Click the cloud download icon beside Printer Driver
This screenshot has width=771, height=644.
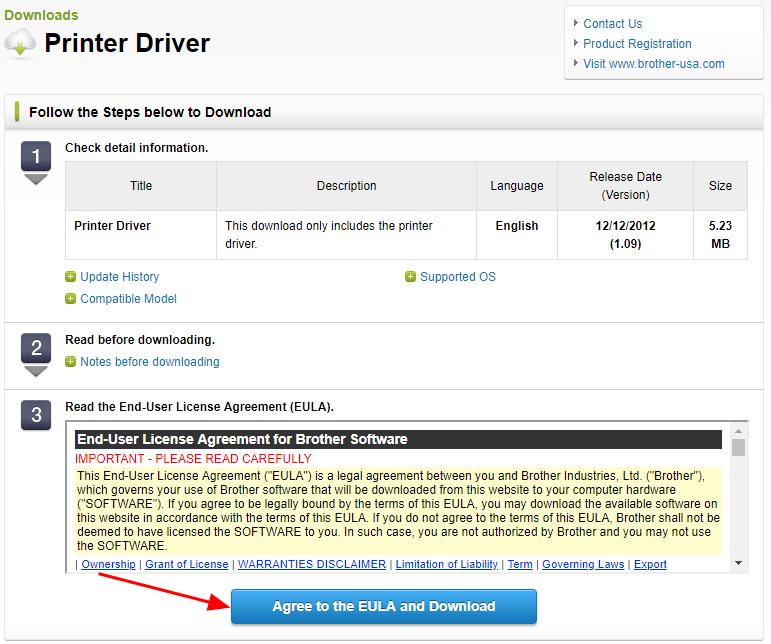coord(22,43)
